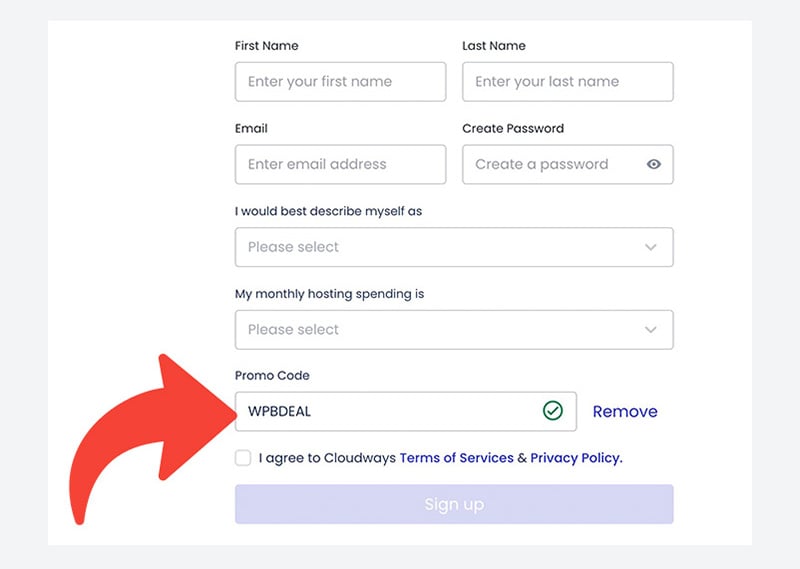Click the Create Password label
Viewport: 800px width, 569px height.
pyautogui.click(x=513, y=128)
